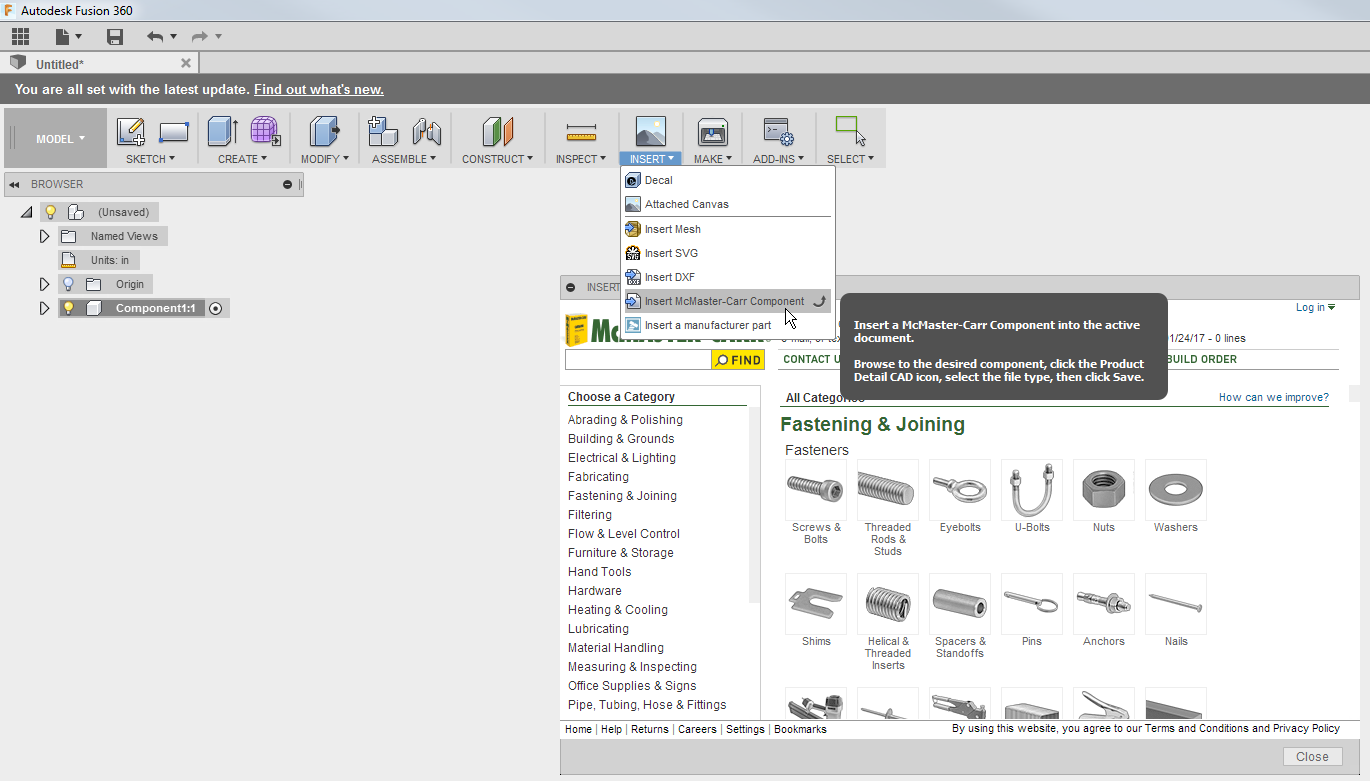Select the Create Sketch tool icon

(x=131, y=131)
